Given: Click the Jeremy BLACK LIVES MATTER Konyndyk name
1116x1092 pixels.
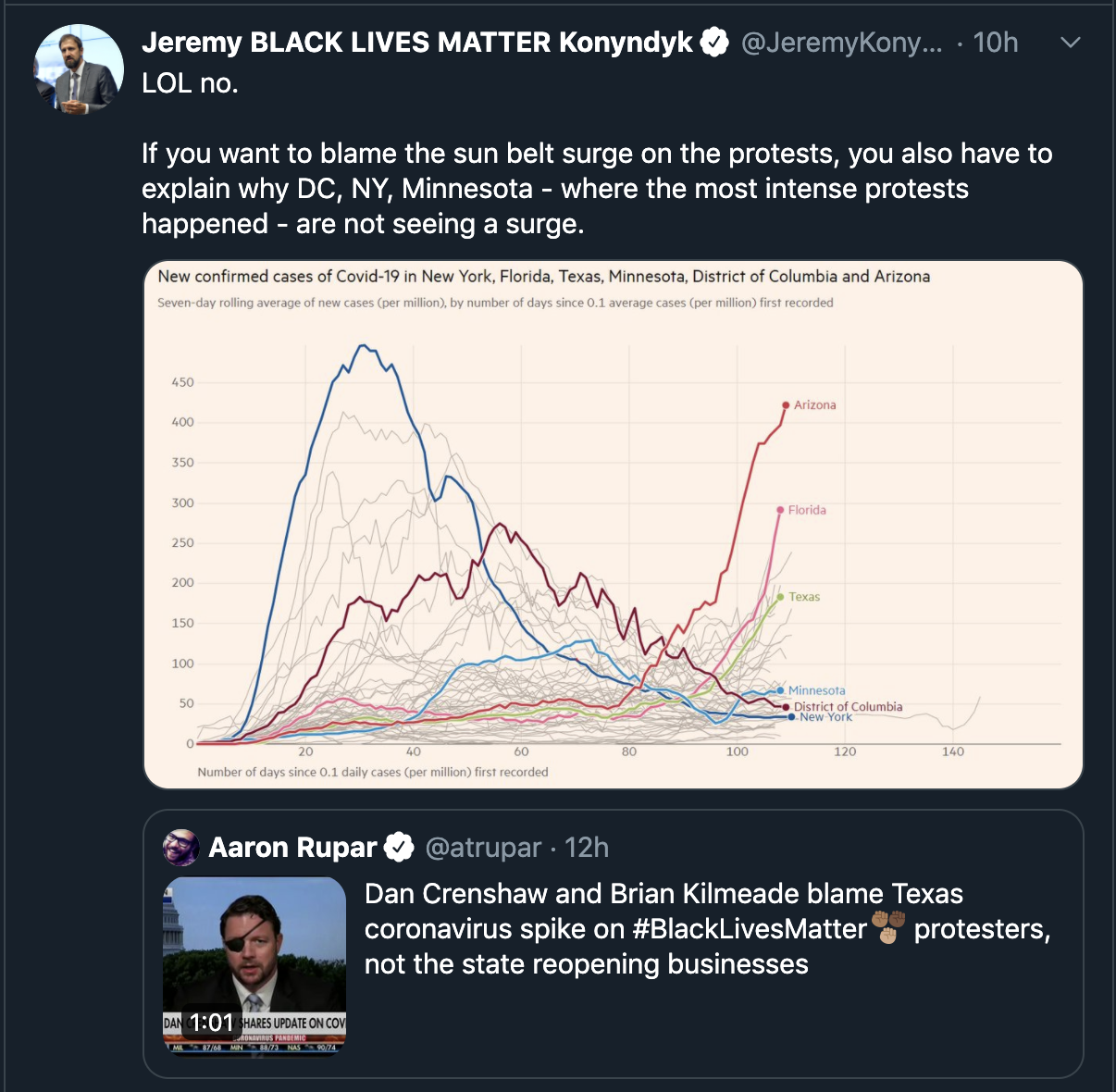Looking at the screenshot, I should [x=417, y=43].
